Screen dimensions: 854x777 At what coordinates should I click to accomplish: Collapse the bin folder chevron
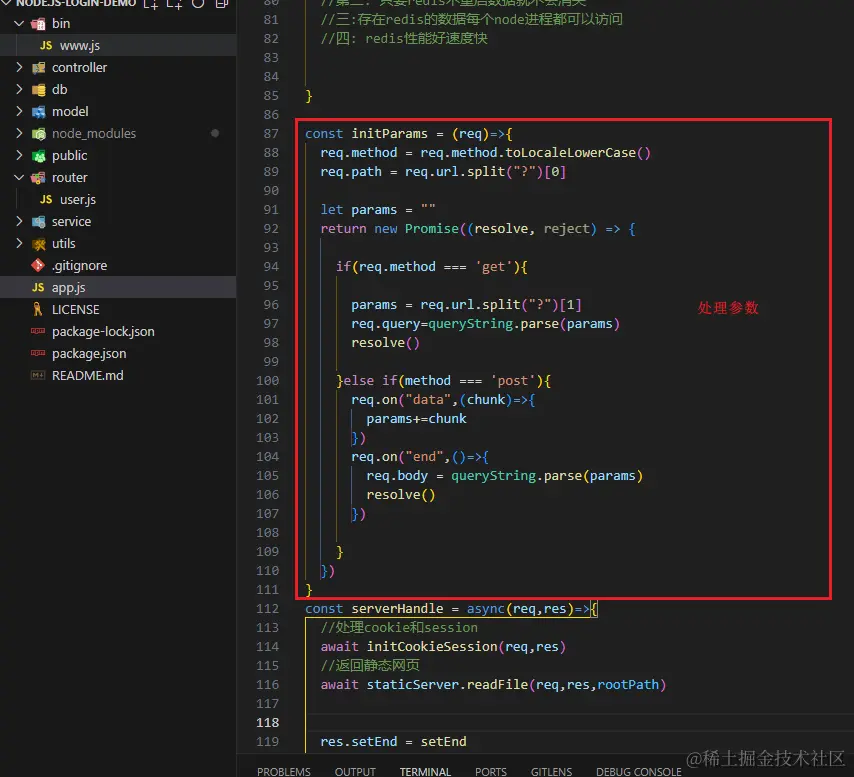pos(19,24)
